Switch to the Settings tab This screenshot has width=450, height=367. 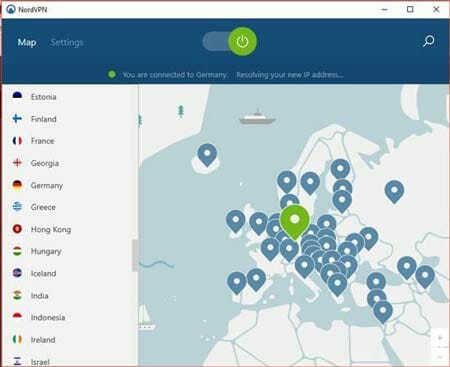(67, 42)
